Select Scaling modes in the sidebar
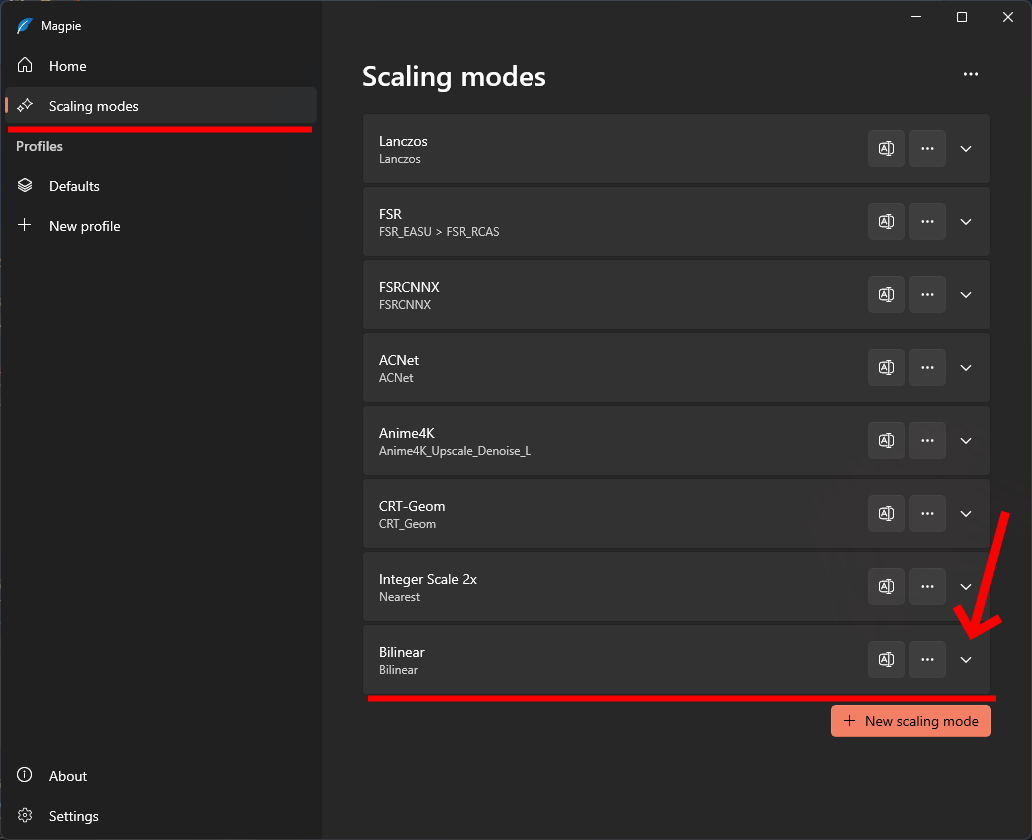Viewport: 1032px width, 840px height. pos(93,106)
